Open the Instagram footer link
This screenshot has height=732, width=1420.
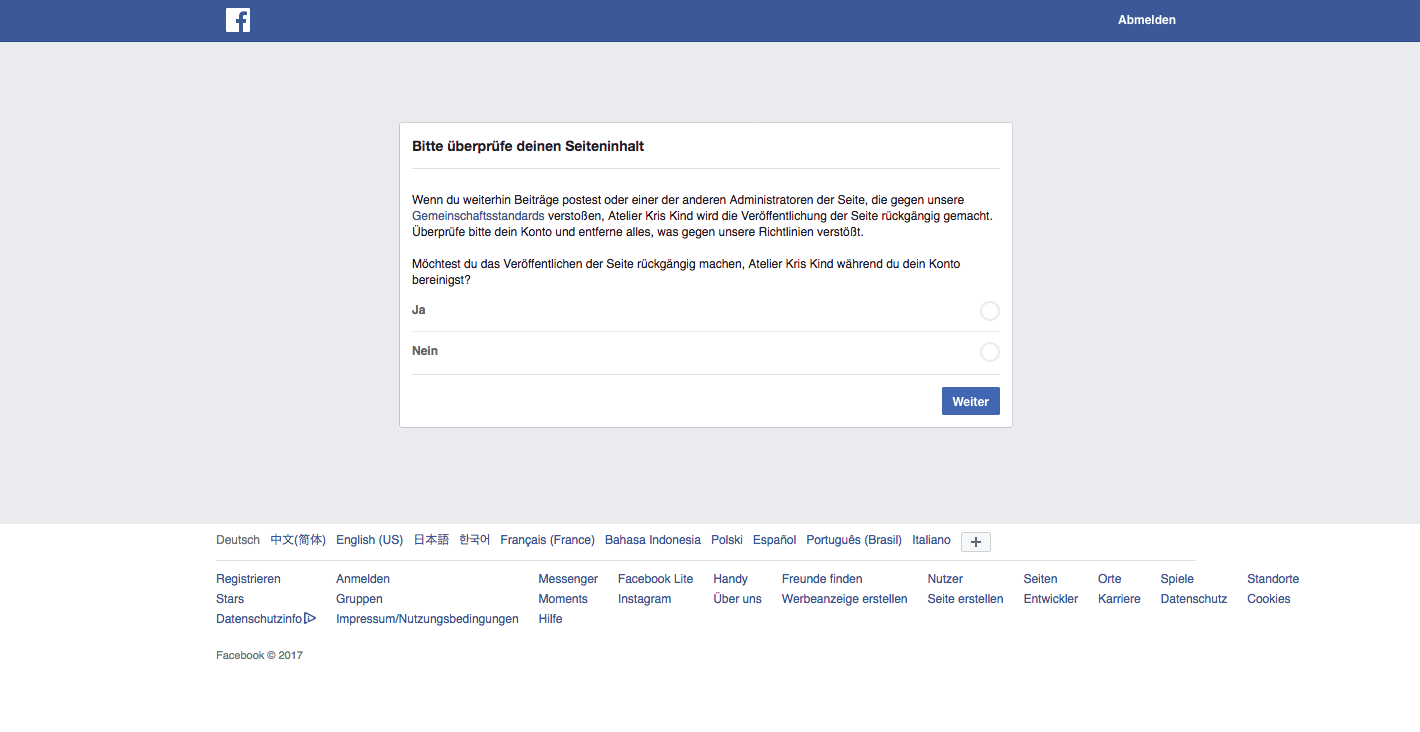point(644,599)
